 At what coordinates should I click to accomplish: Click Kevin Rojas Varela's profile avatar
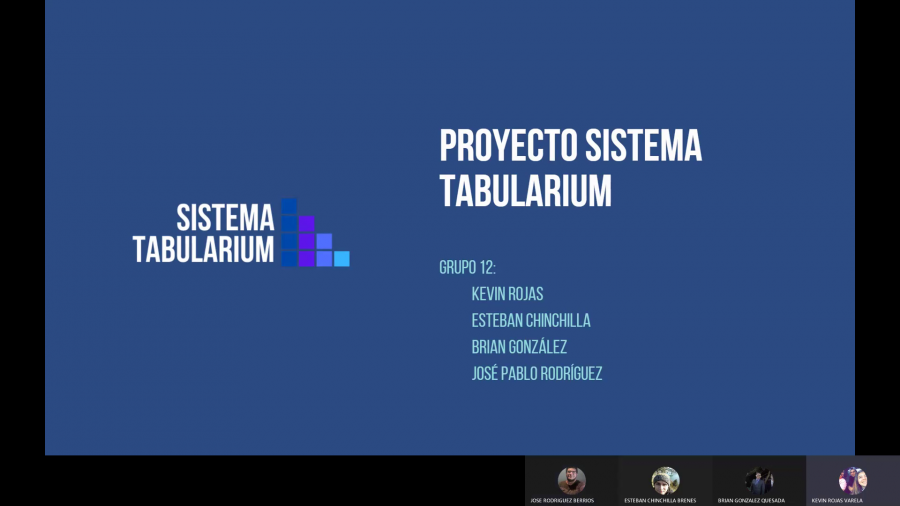click(853, 480)
